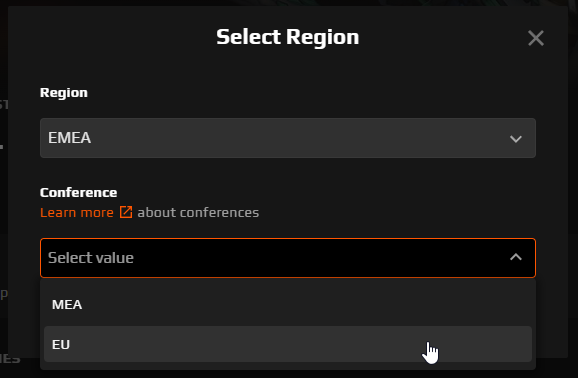Click the 'about conferences' text
Image resolution: width=578 pixels, height=378 pixels.
coord(198,212)
